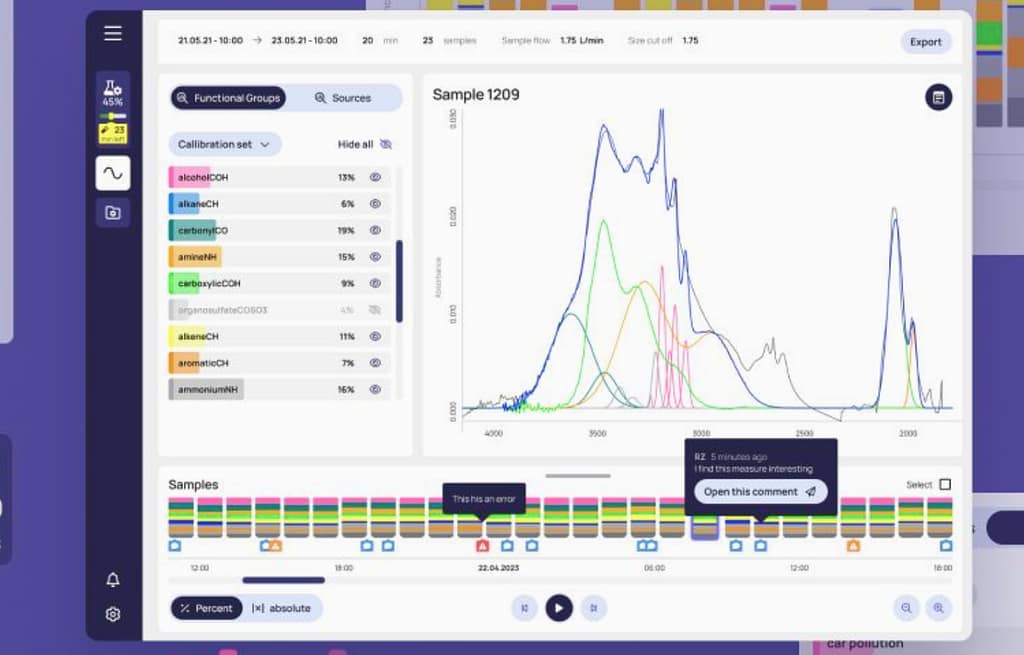Click the red error warning marker
The height and width of the screenshot is (655, 1024).
coord(482,546)
